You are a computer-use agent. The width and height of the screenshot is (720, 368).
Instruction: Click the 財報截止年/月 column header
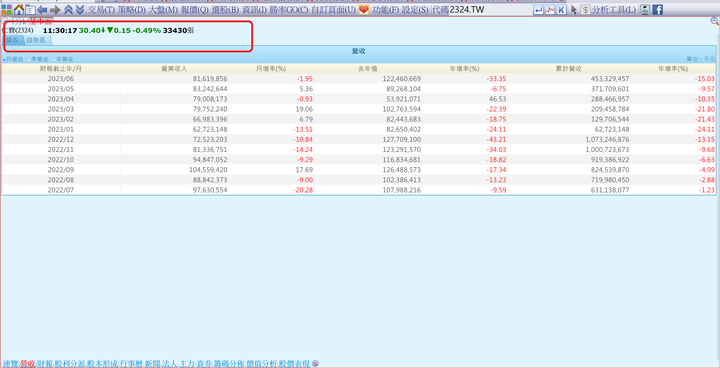(x=61, y=68)
